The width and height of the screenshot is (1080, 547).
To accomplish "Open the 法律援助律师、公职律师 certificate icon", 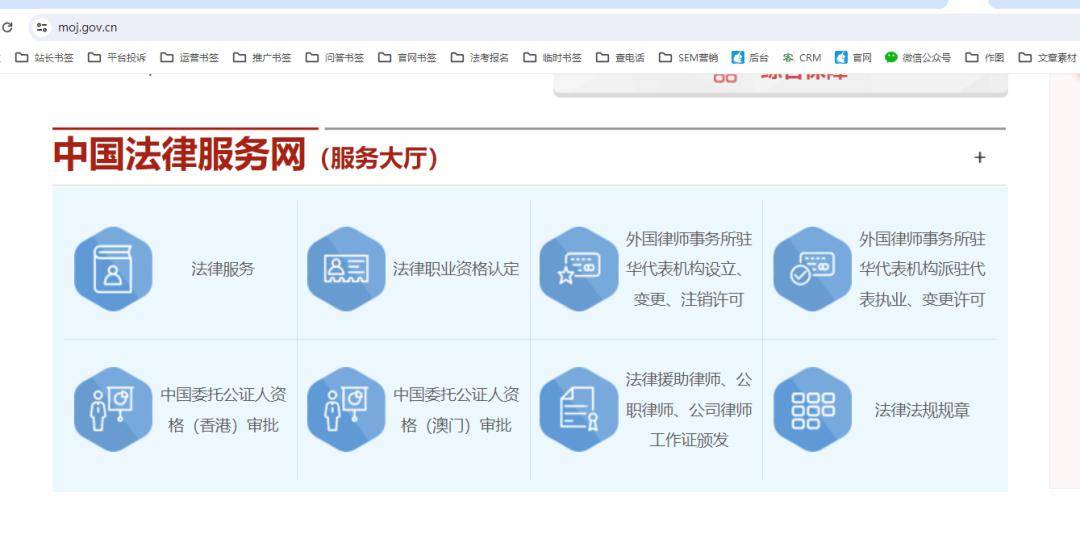I will [x=579, y=409].
